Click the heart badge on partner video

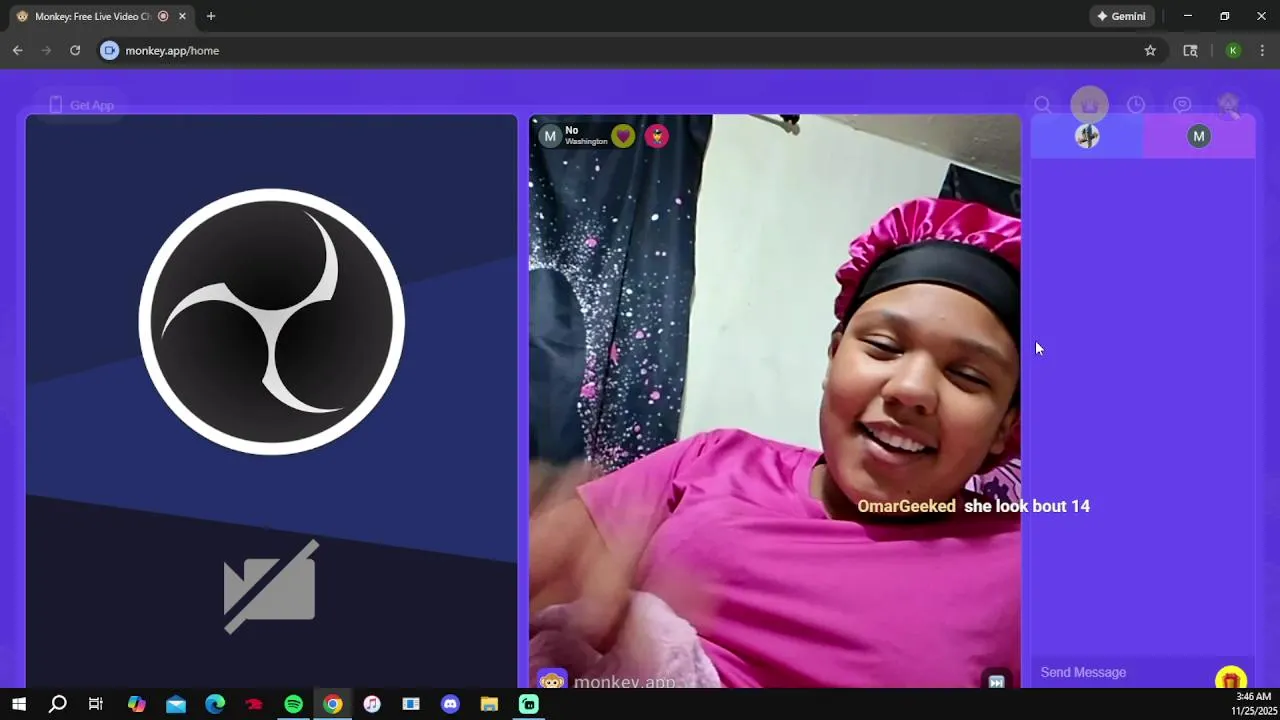pyautogui.click(x=623, y=136)
